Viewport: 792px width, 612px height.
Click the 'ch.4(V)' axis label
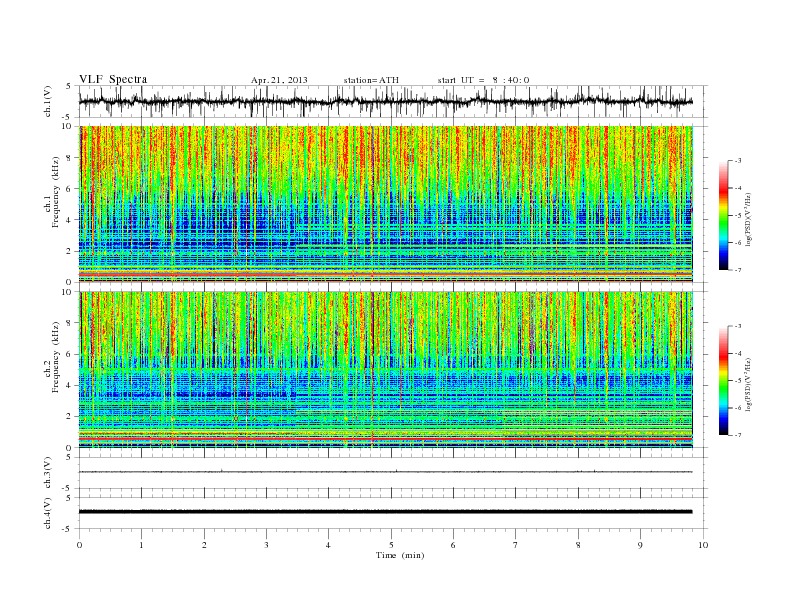pos(48,514)
